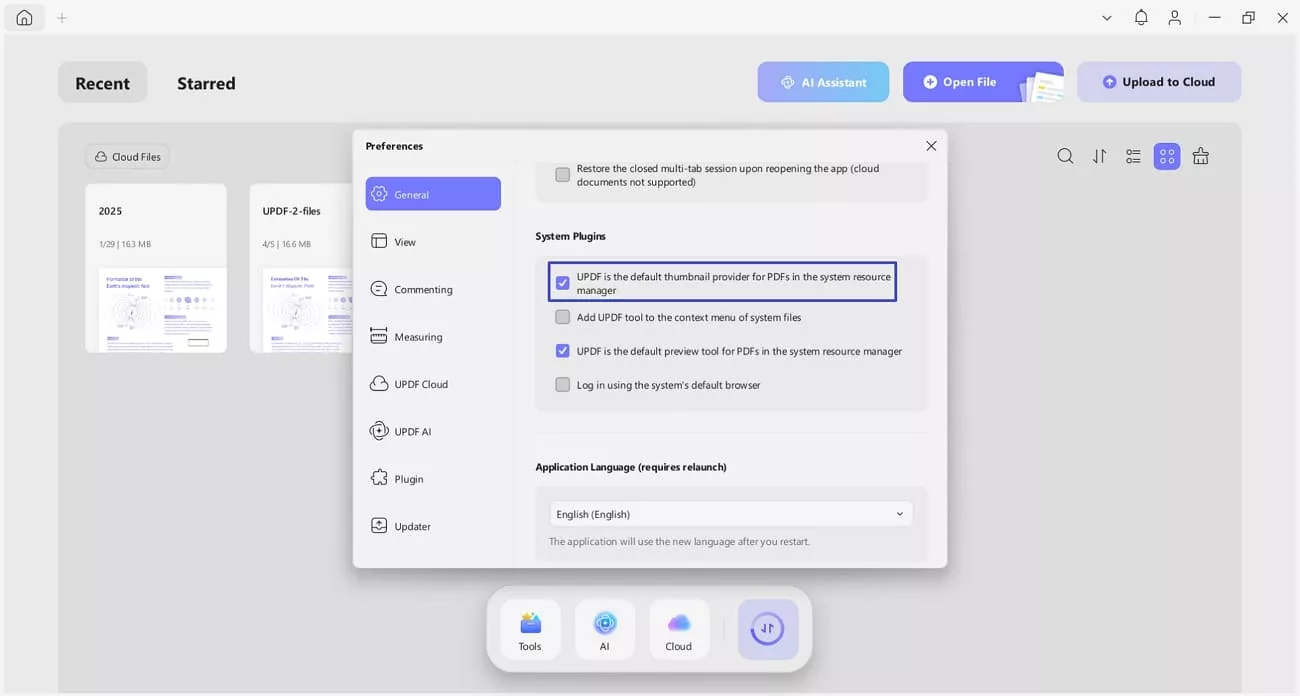Switch to the Starred tab

pyautogui.click(x=206, y=83)
